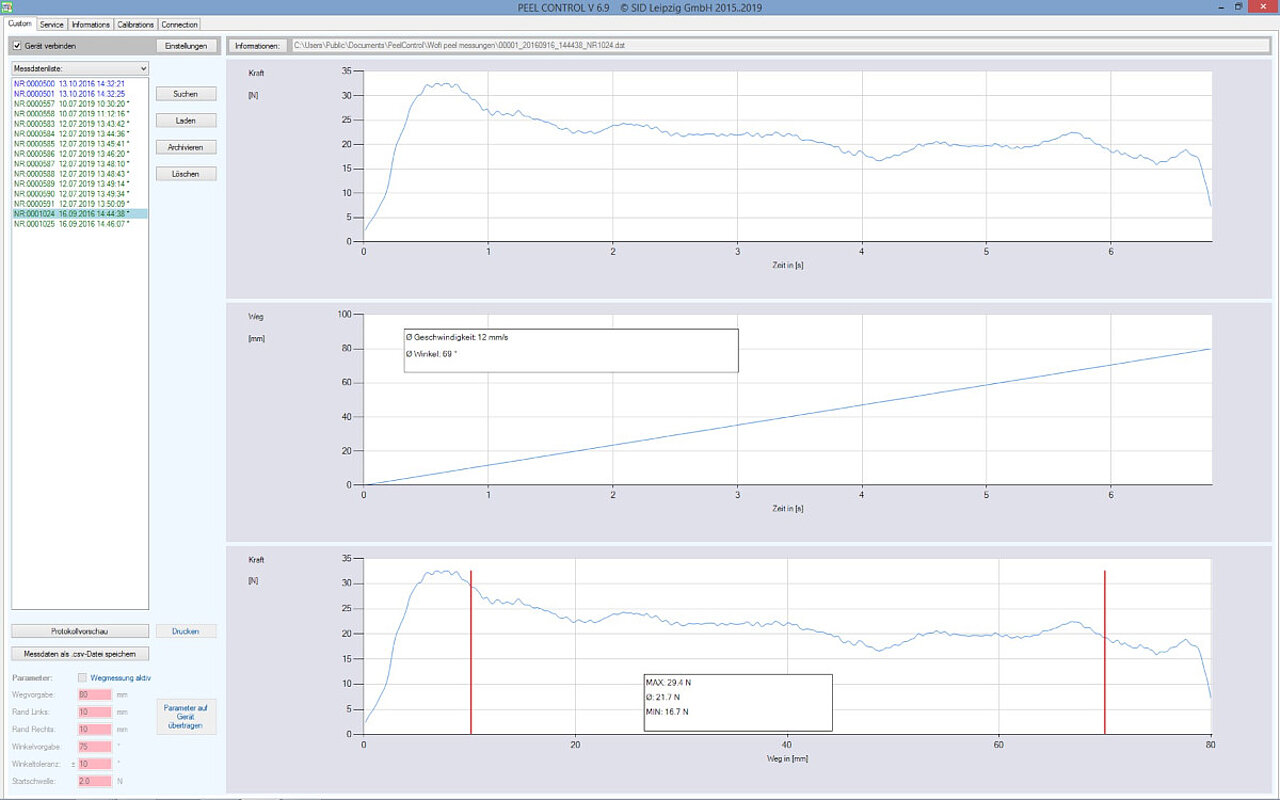Select the left red marker line in bottom chart
1280x800 pixels.
point(471,650)
